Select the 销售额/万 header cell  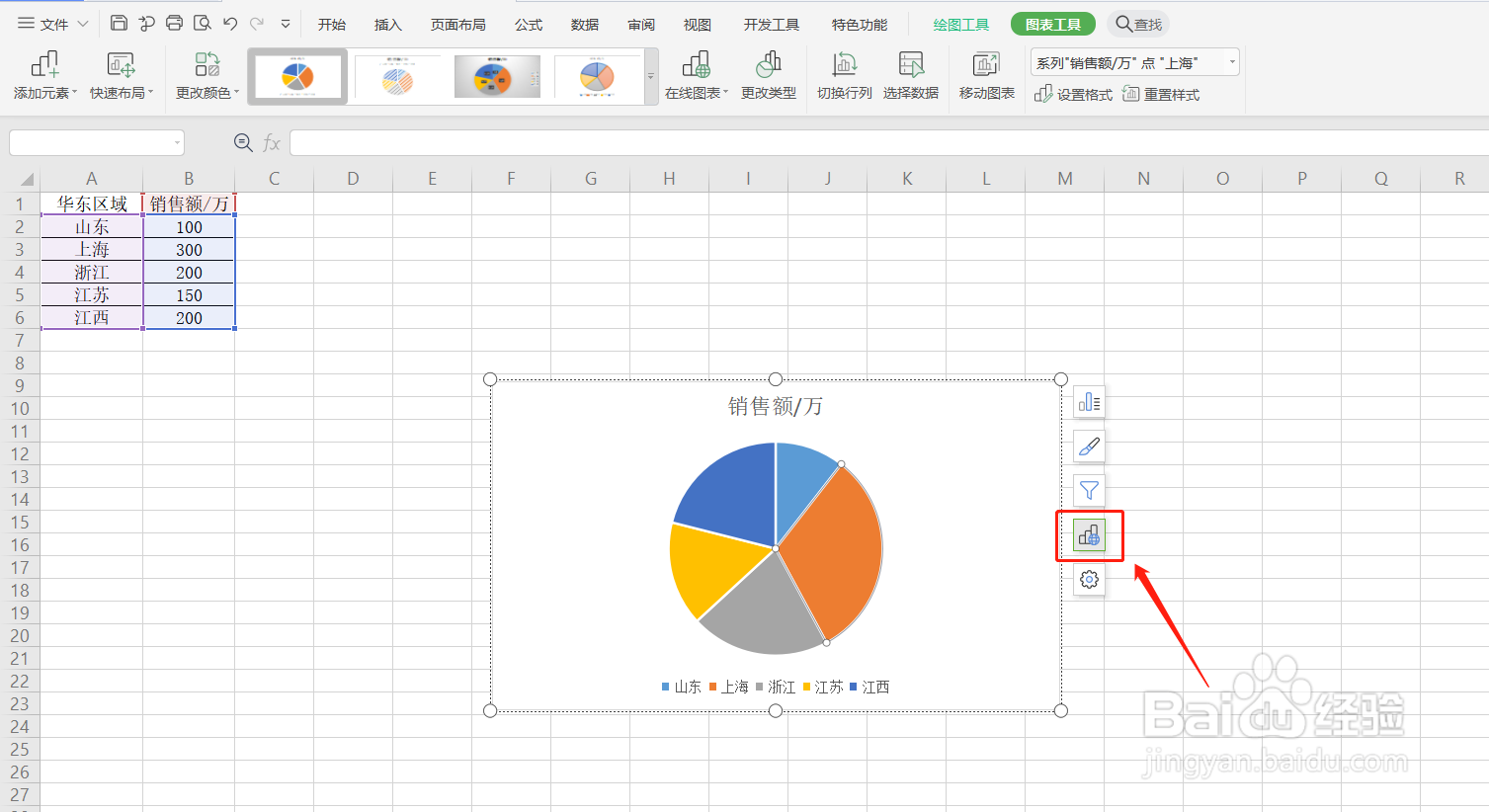pyautogui.click(x=189, y=203)
